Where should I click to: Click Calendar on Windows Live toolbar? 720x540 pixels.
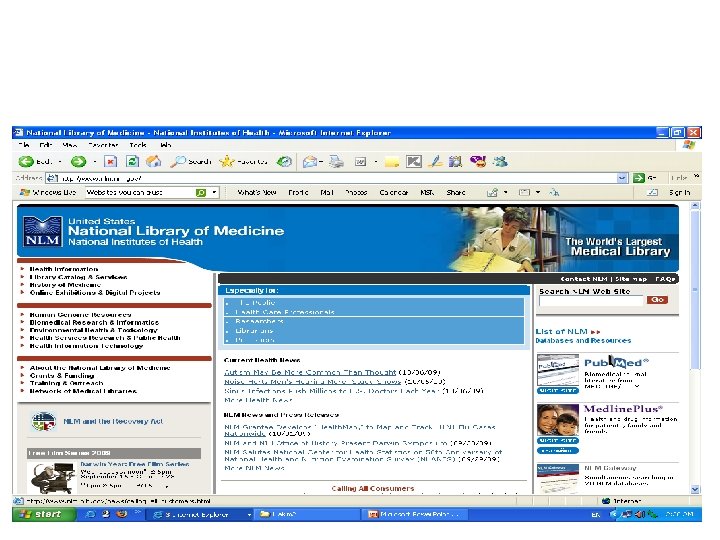[x=394, y=193]
